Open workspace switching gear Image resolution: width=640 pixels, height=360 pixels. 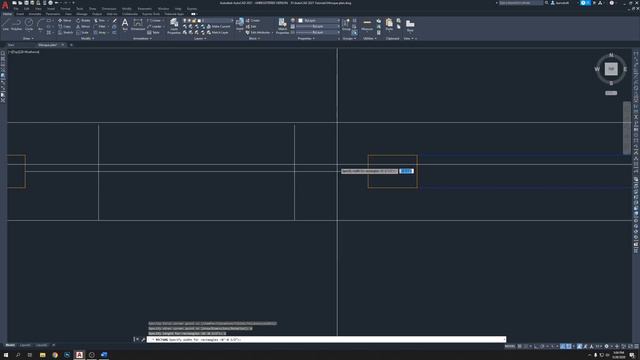[x=606, y=347]
